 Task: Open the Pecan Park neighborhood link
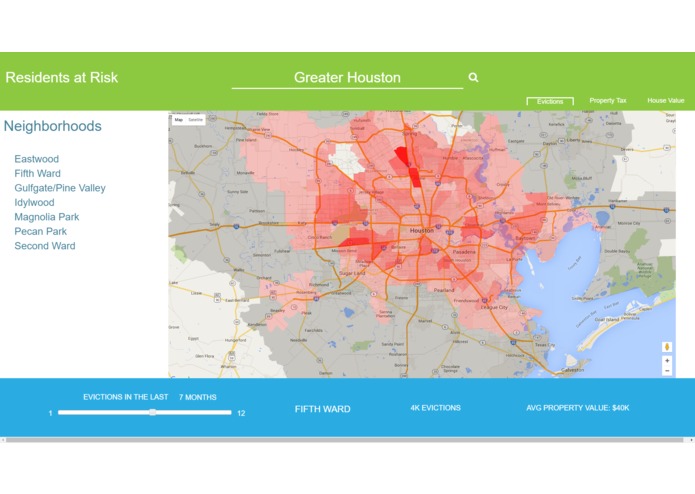click(40, 232)
